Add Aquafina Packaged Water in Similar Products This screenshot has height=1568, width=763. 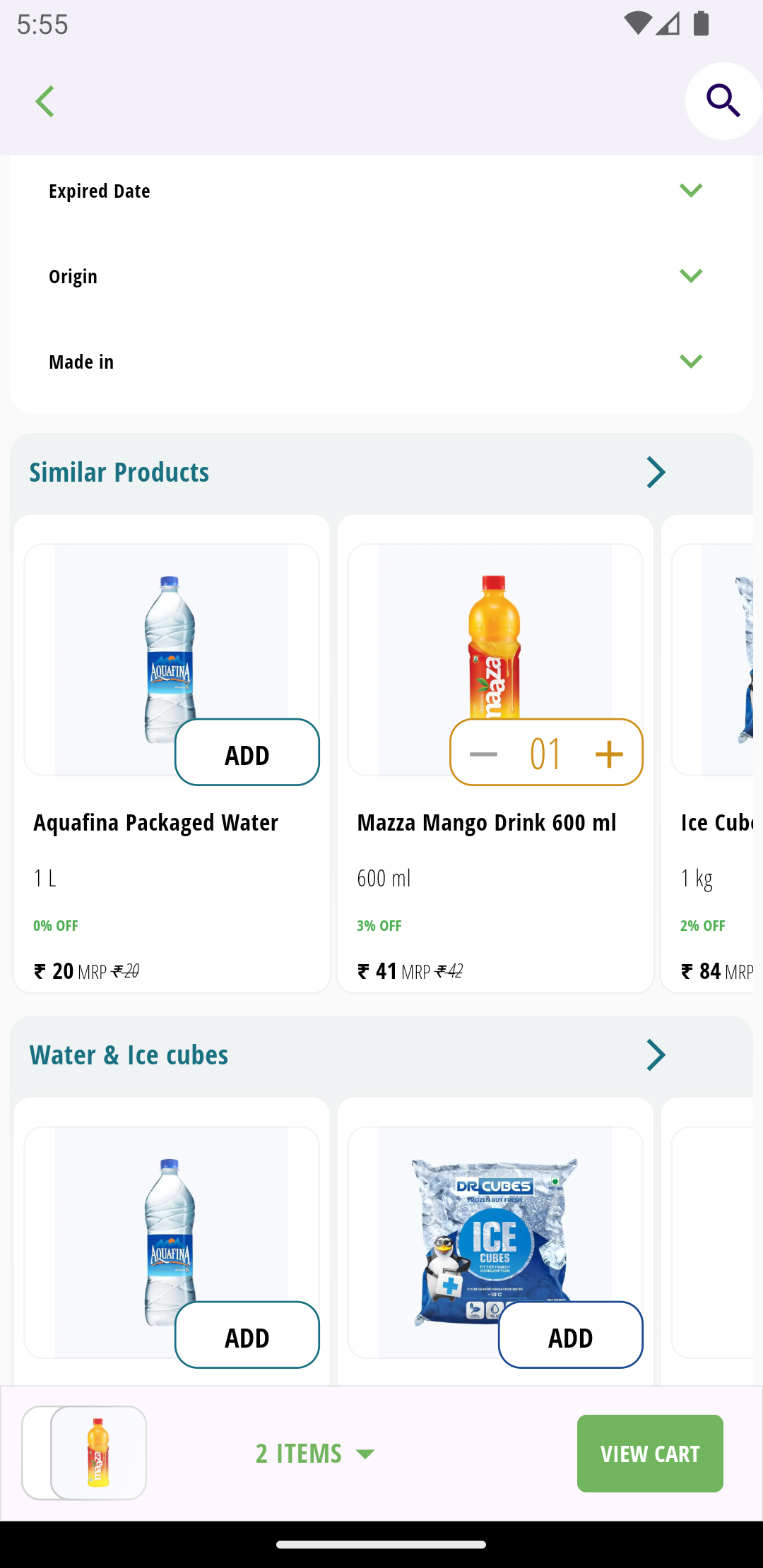(247, 752)
